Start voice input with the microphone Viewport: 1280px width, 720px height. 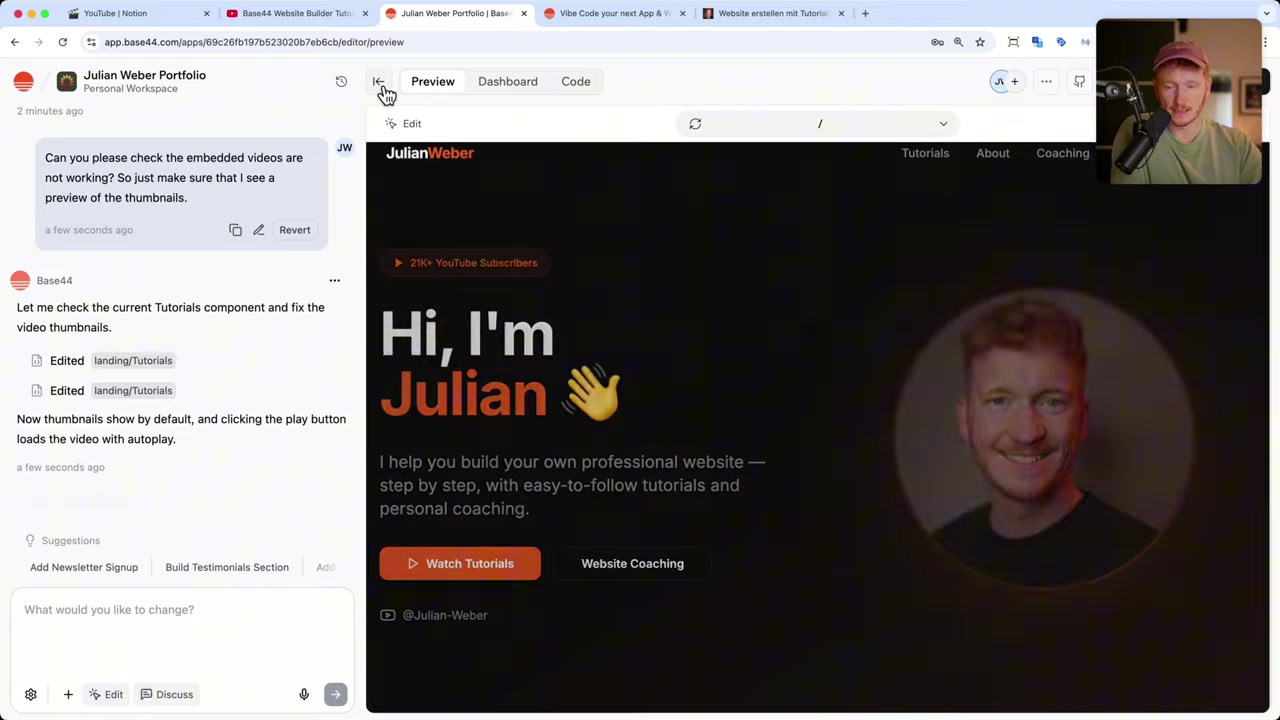pos(304,694)
